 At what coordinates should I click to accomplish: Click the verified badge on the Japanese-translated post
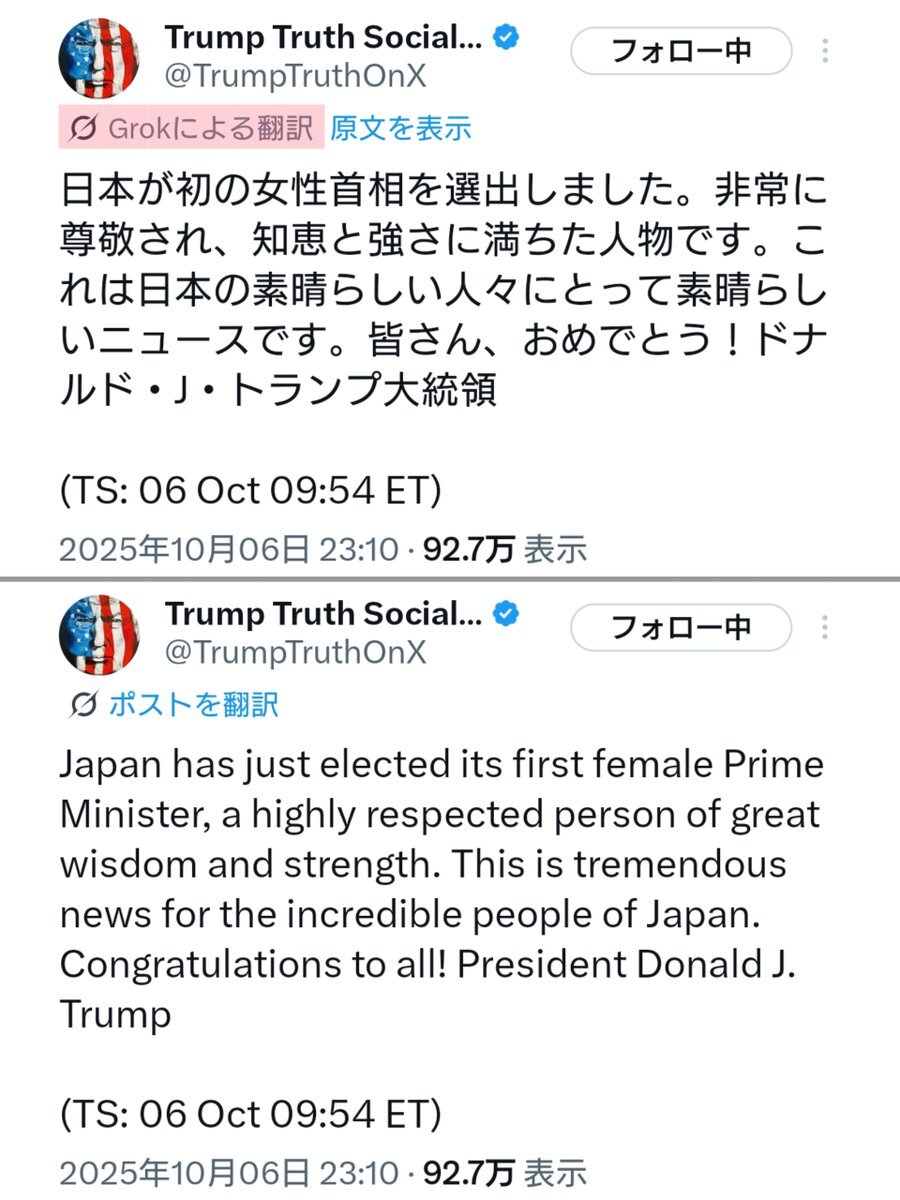[x=508, y=38]
